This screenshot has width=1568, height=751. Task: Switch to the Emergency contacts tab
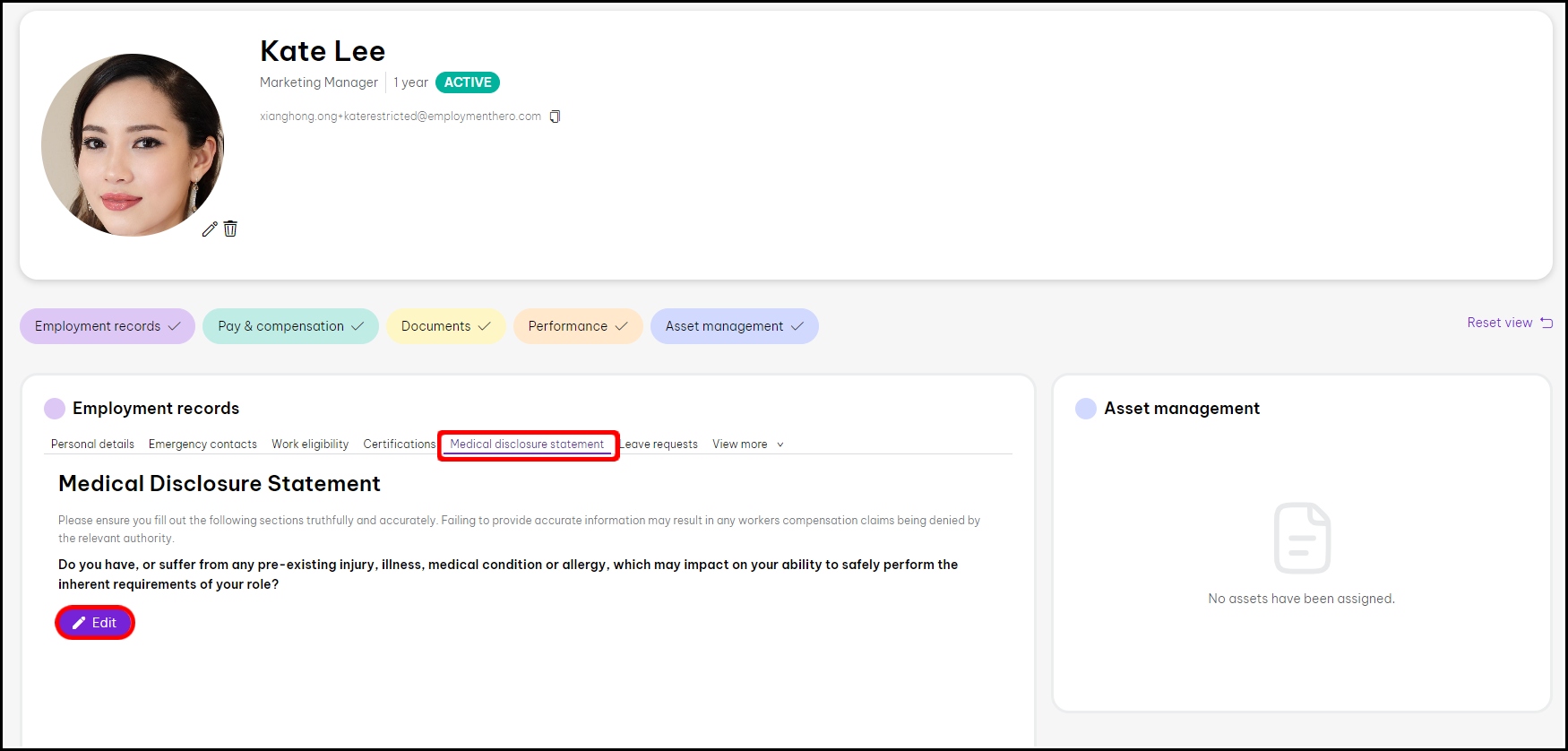coord(202,445)
